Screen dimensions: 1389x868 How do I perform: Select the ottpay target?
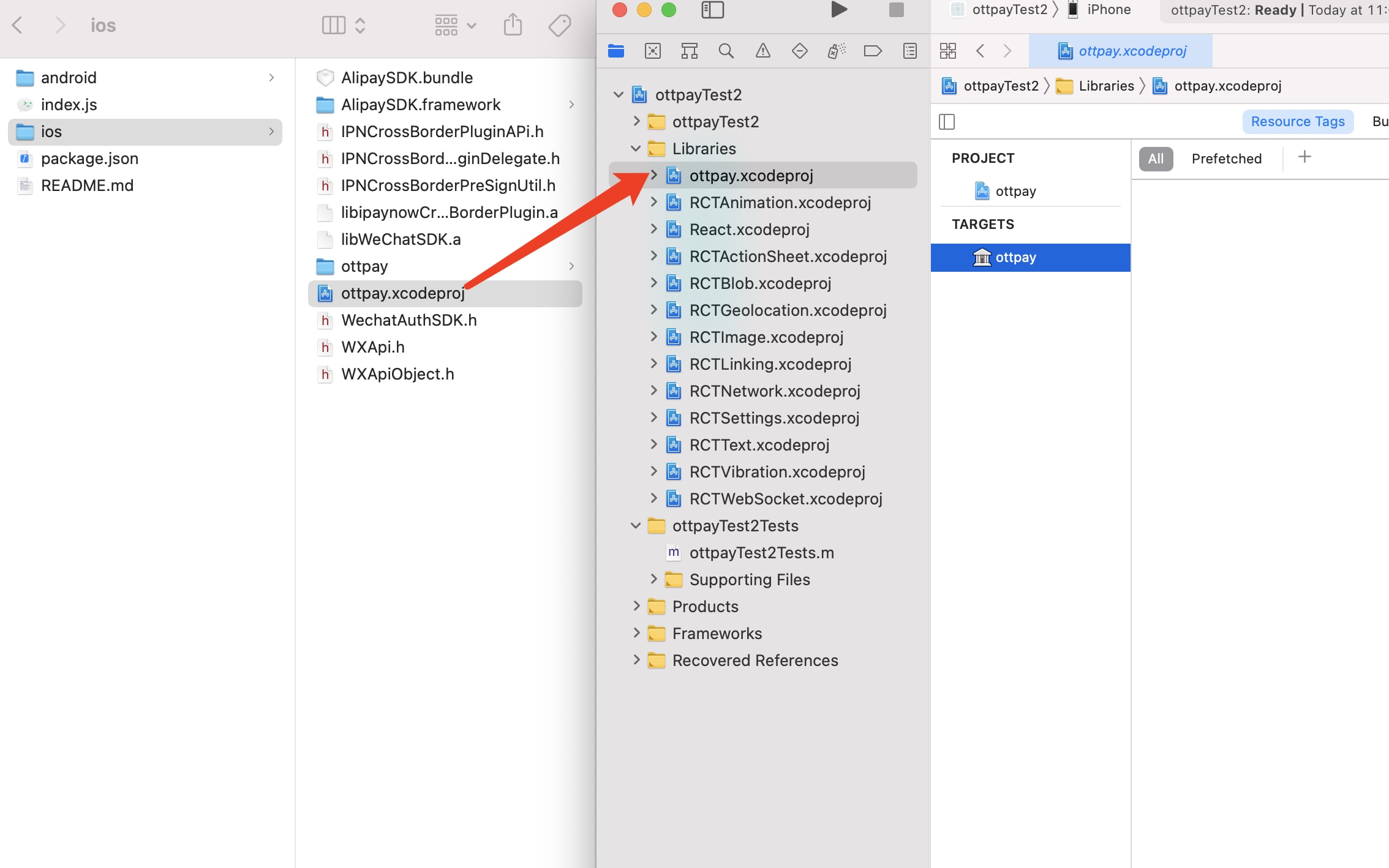click(1031, 258)
